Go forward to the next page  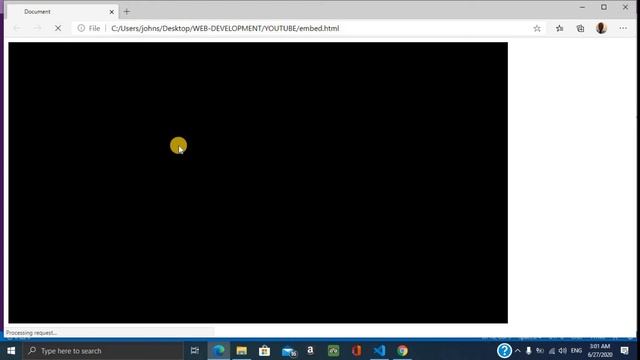coord(38,28)
